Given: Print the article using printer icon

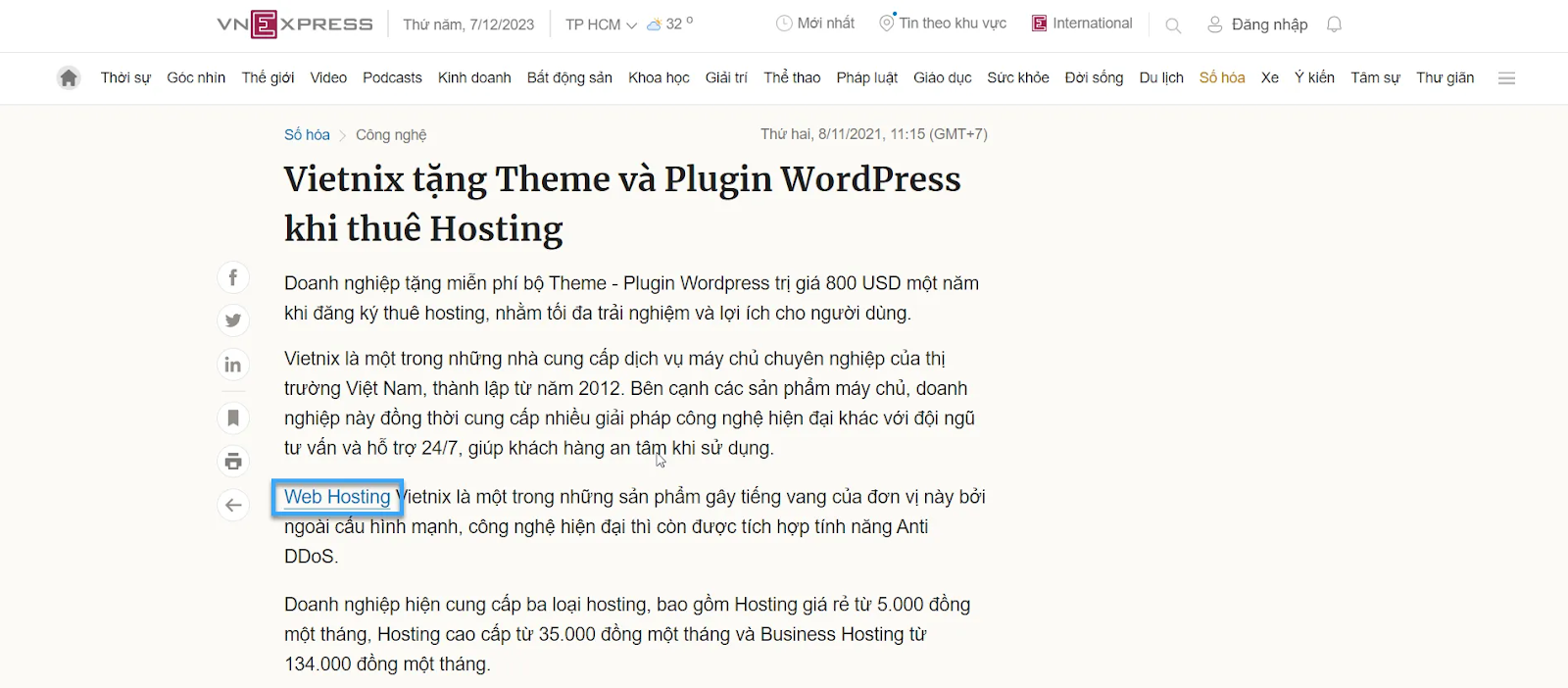Looking at the screenshot, I should tap(233, 462).
